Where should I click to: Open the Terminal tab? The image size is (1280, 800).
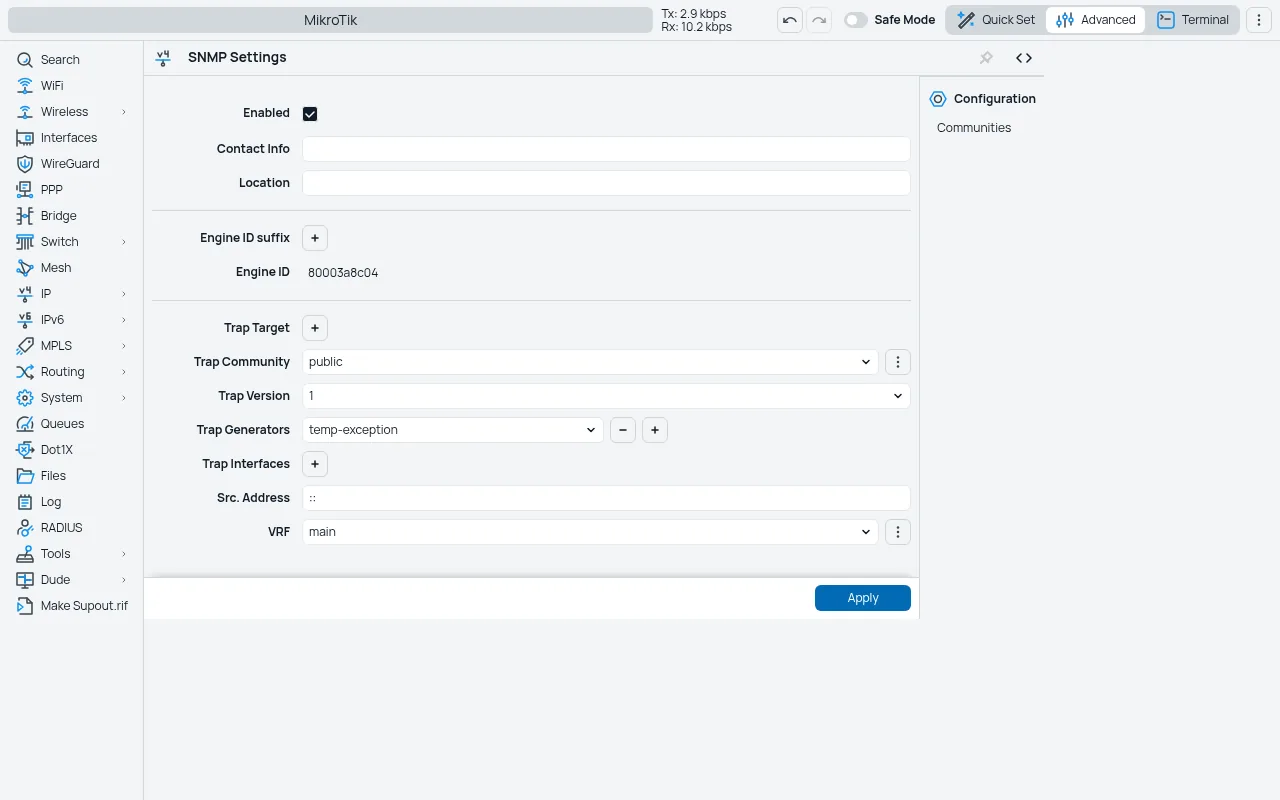(x=1193, y=20)
